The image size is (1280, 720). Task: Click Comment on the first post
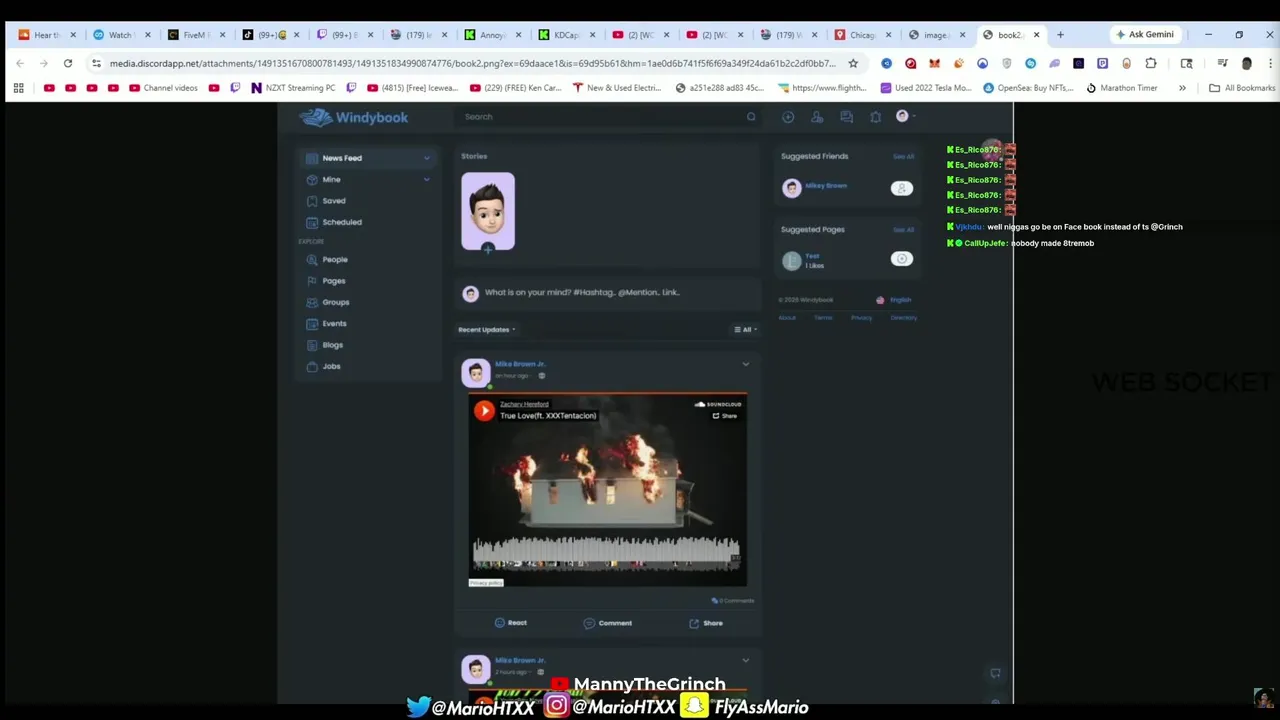tap(608, 623)
